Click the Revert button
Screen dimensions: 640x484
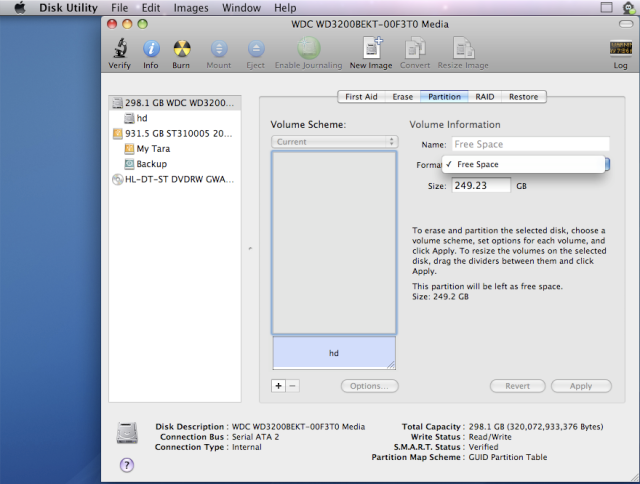(x=518, y=386)
